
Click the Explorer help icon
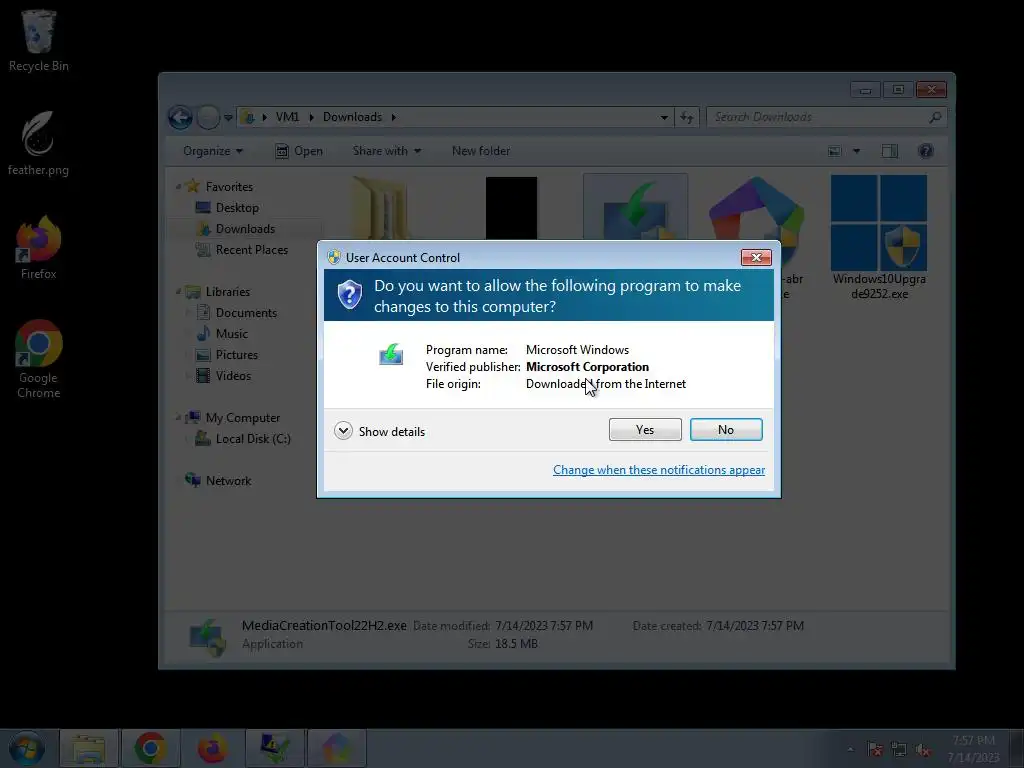[925, 151]
